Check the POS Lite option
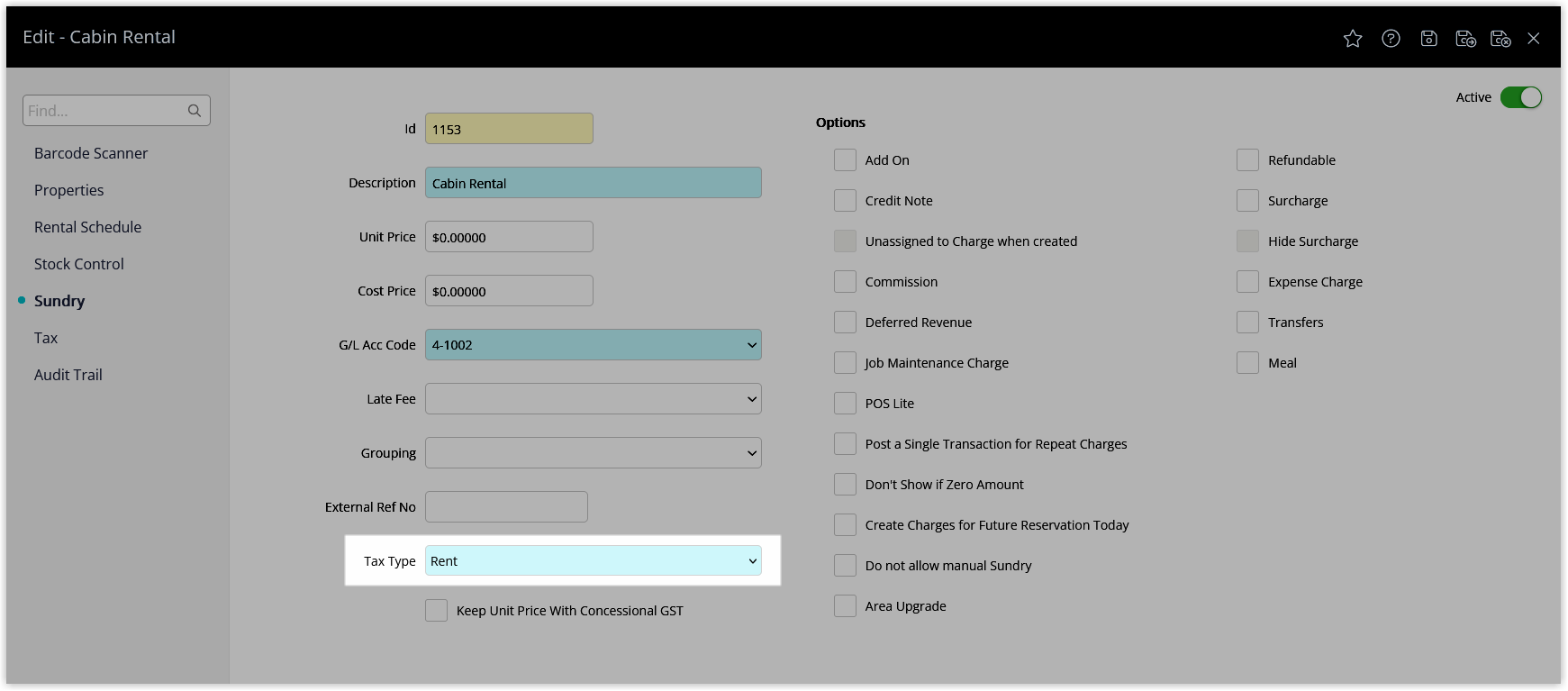This screenshot has width=1568, height=691. click(x=845, y=404)
